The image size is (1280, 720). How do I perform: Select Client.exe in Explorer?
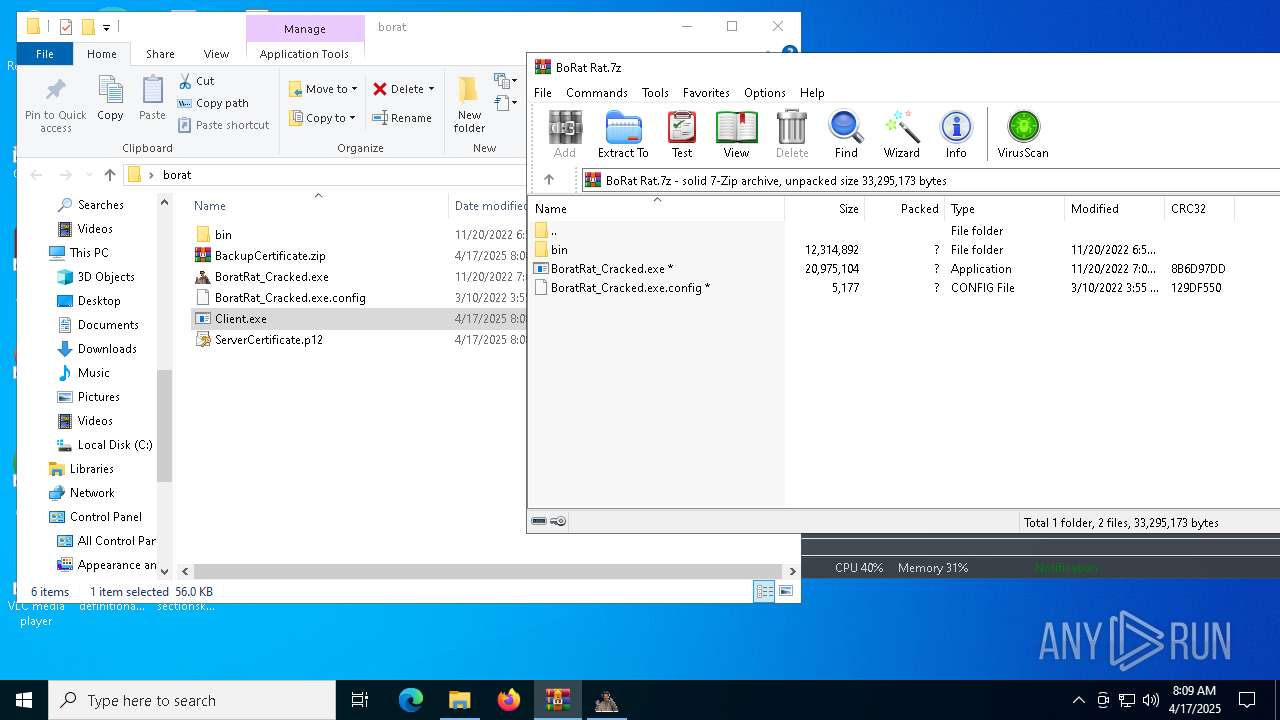click(240, 319)
